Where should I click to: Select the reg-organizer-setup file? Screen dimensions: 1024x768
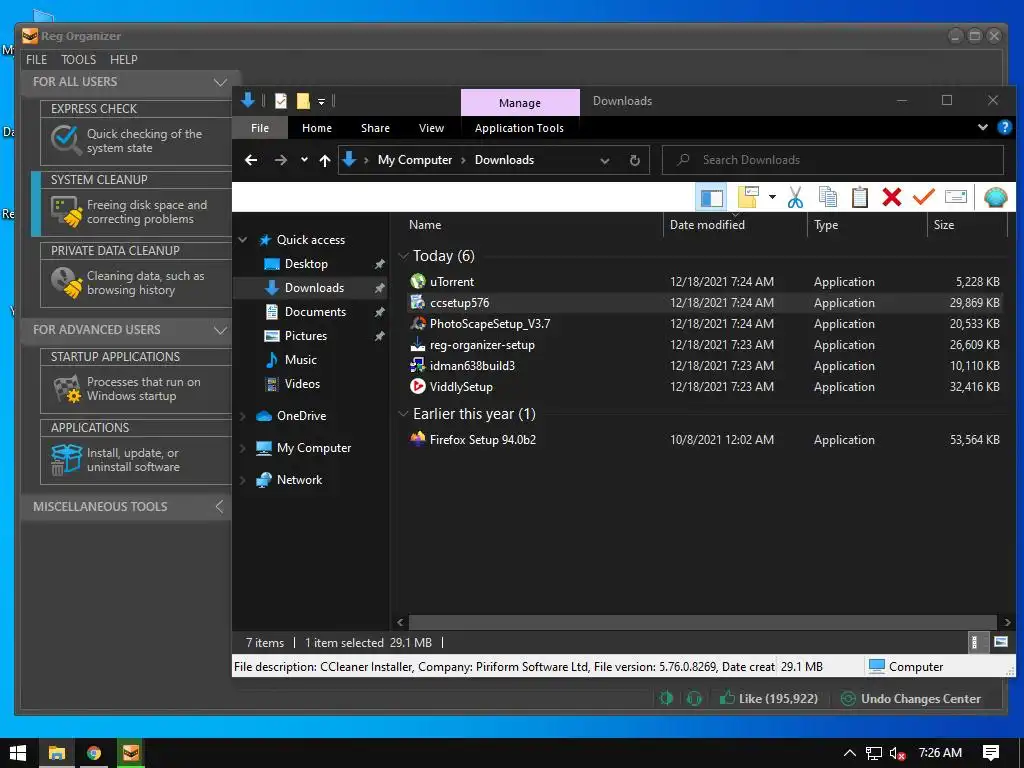pos(704,344)
